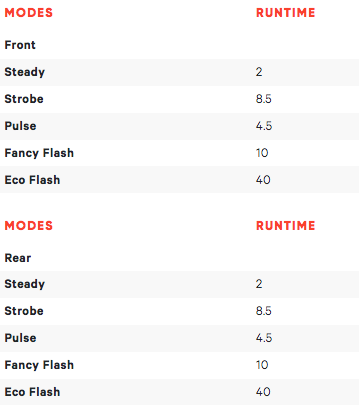Click Rear Fancy Flash runtime value 10
Image resolution: width=362 pixels, height=405 pixels.
(262, 365)
